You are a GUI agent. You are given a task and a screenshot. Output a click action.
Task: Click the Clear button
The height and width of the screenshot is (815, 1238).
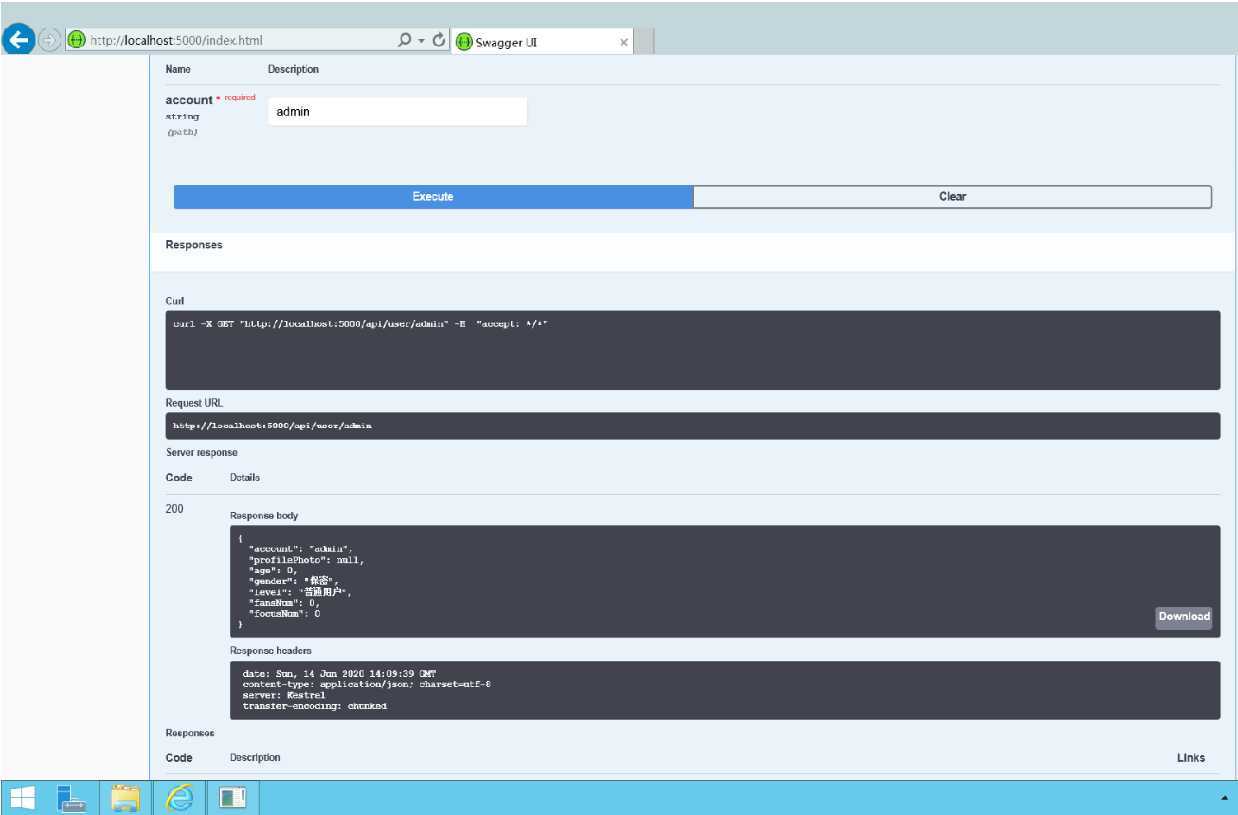point(952,197)
